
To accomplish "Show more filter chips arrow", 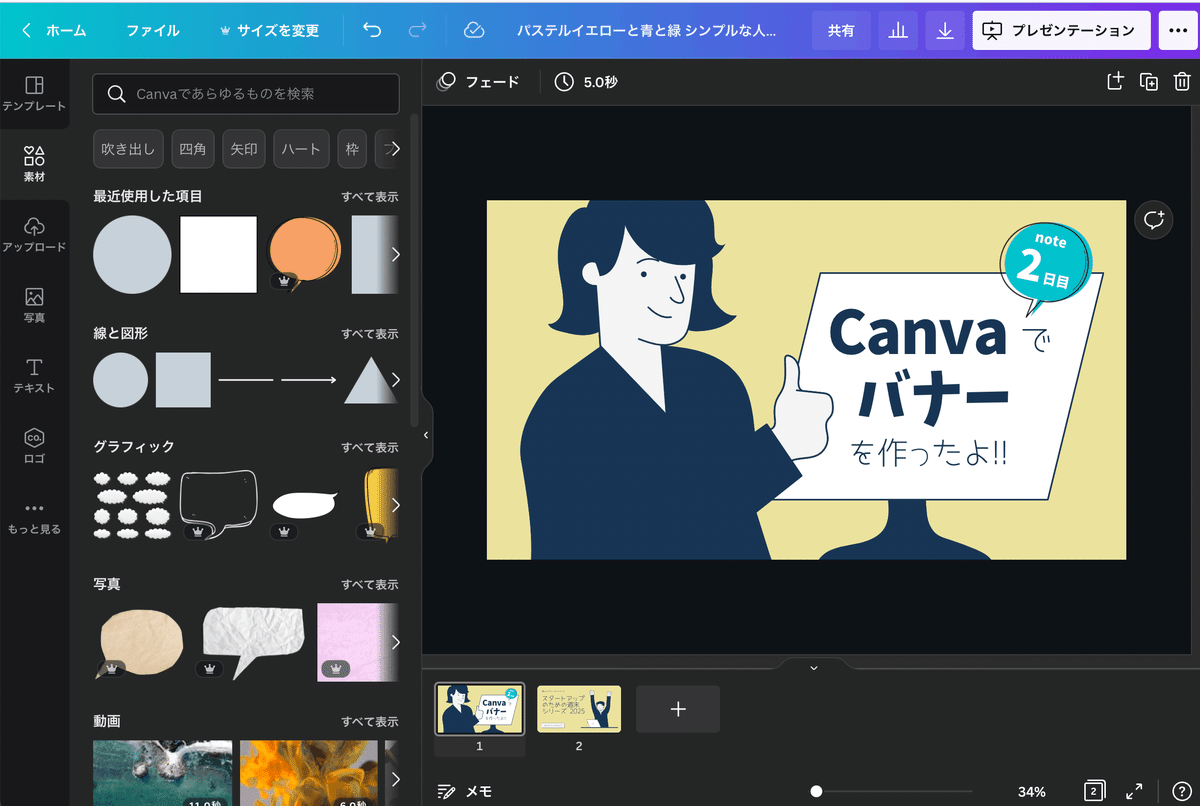I will [x=395, y=149].
